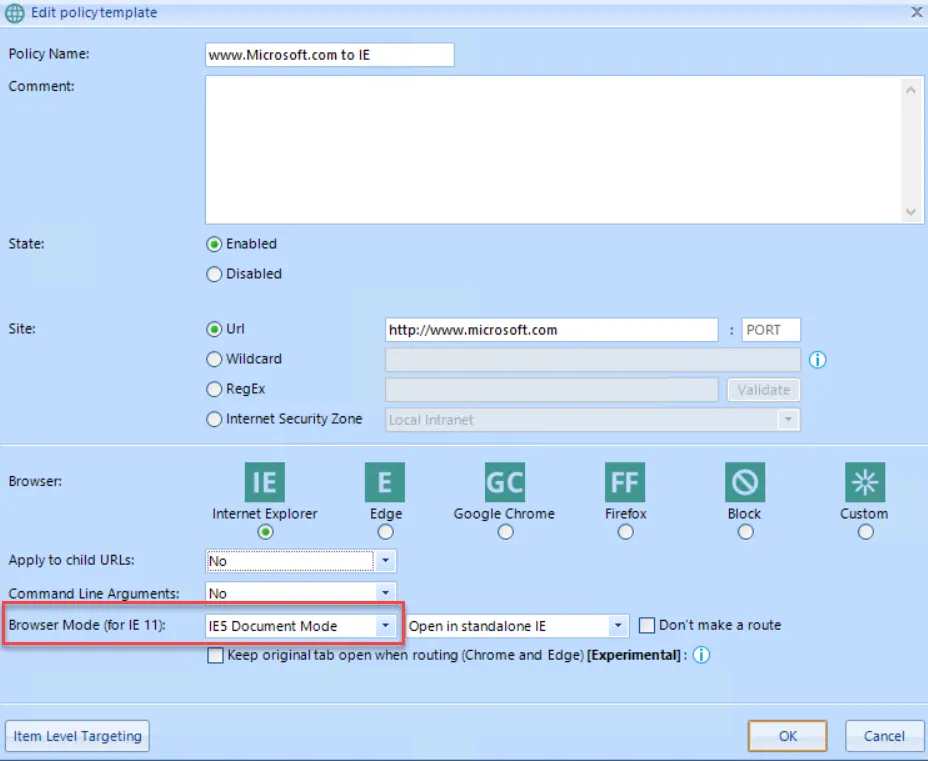This screenshot has width=928, height=761.
Task: Click the Wildcard info icon
Action: pos(817,359)
